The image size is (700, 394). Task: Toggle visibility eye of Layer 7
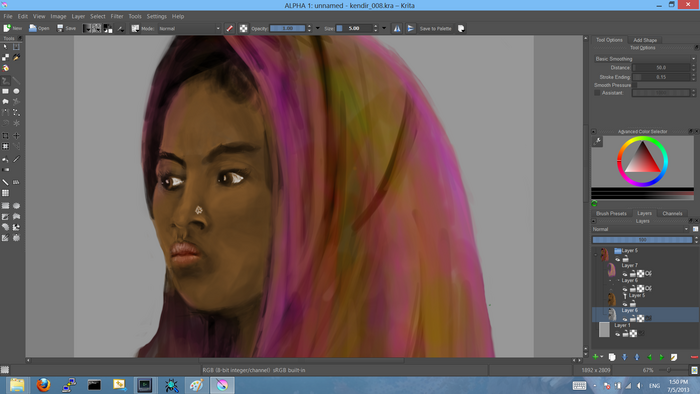(x=625, y=274)
